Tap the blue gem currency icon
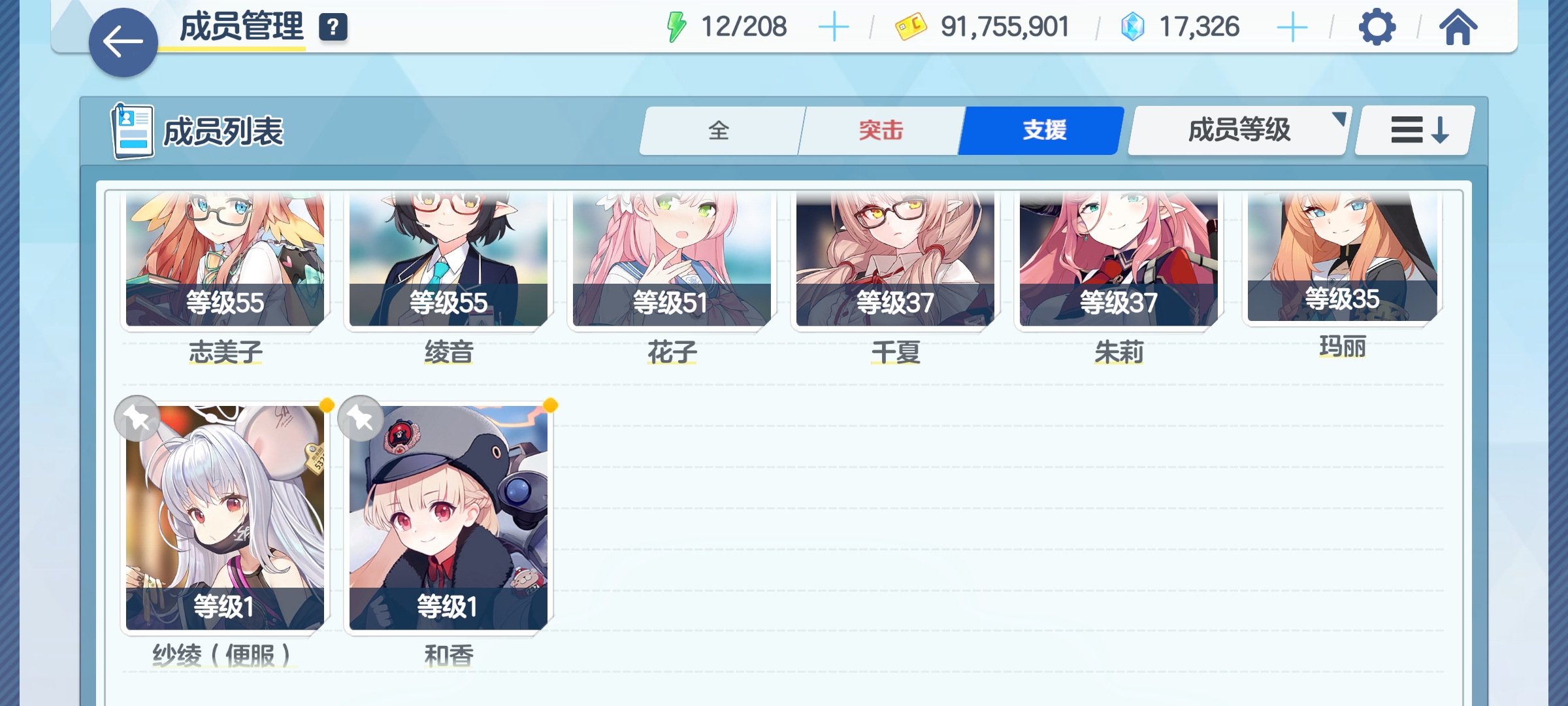The width and height of the screenshot is (1568, 706). (1132, 27)
